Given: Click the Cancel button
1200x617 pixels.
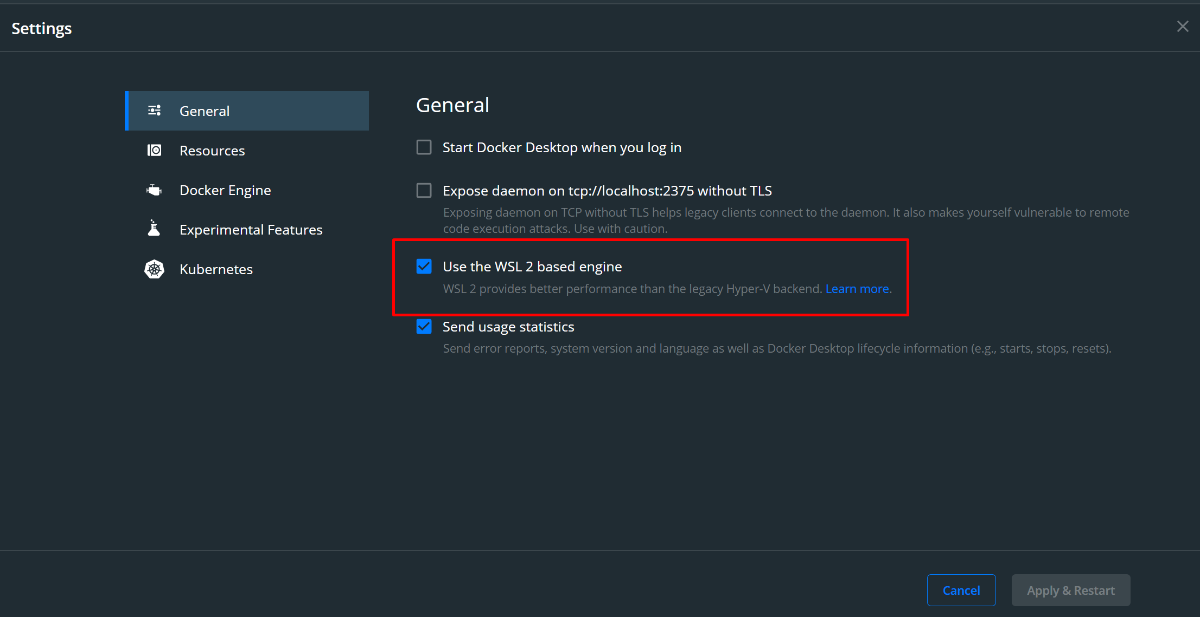Looking at the screenshot, I should pyautogui.click(x=961, y=590).
